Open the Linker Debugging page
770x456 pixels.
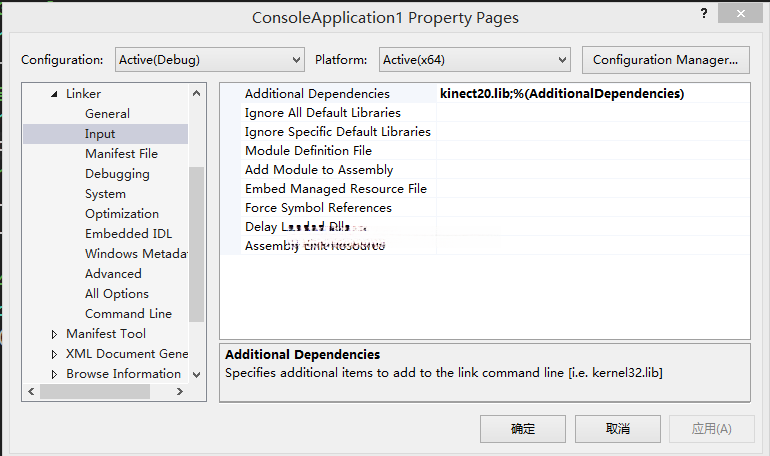[117, 174]
